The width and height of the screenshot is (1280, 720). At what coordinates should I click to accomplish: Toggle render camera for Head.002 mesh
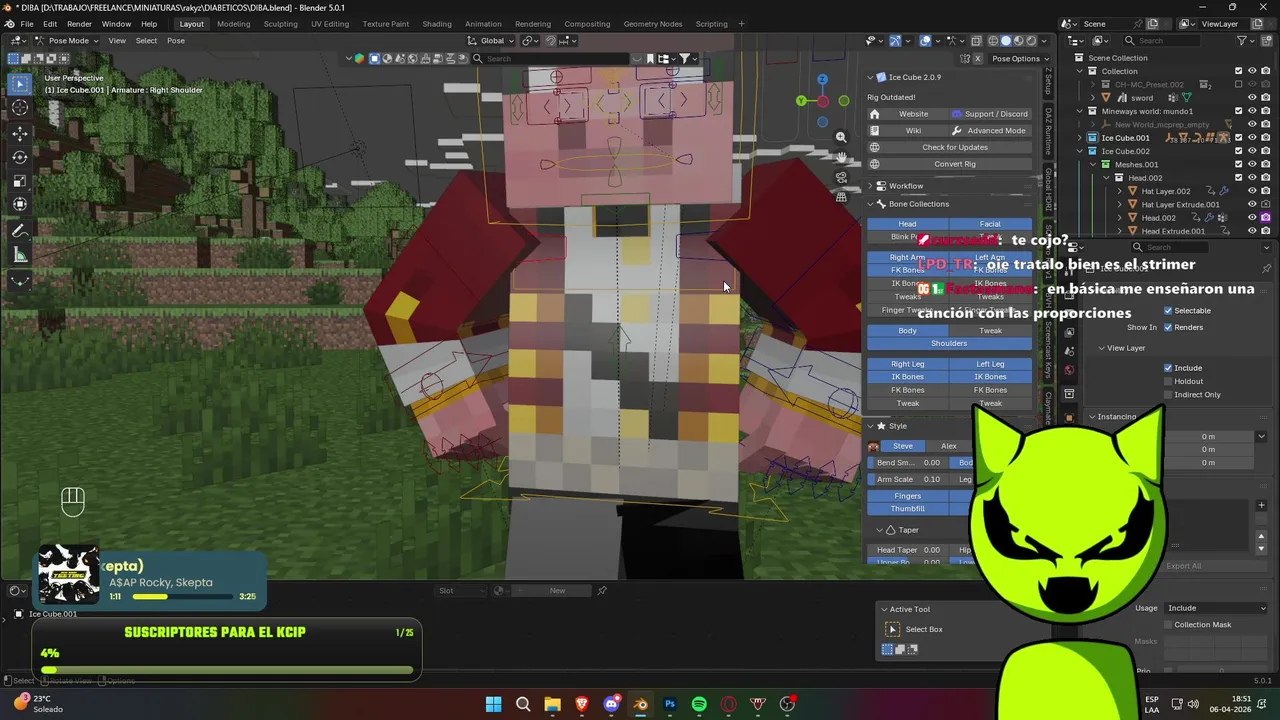[x=1265, y=217]
